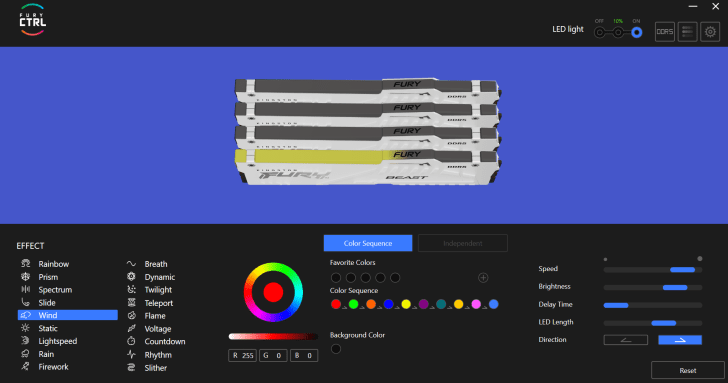Image resolution: width=728 pixels, height=383 pixels.
Task: Select teal color in Color Sequence
Action: (441, 304)
